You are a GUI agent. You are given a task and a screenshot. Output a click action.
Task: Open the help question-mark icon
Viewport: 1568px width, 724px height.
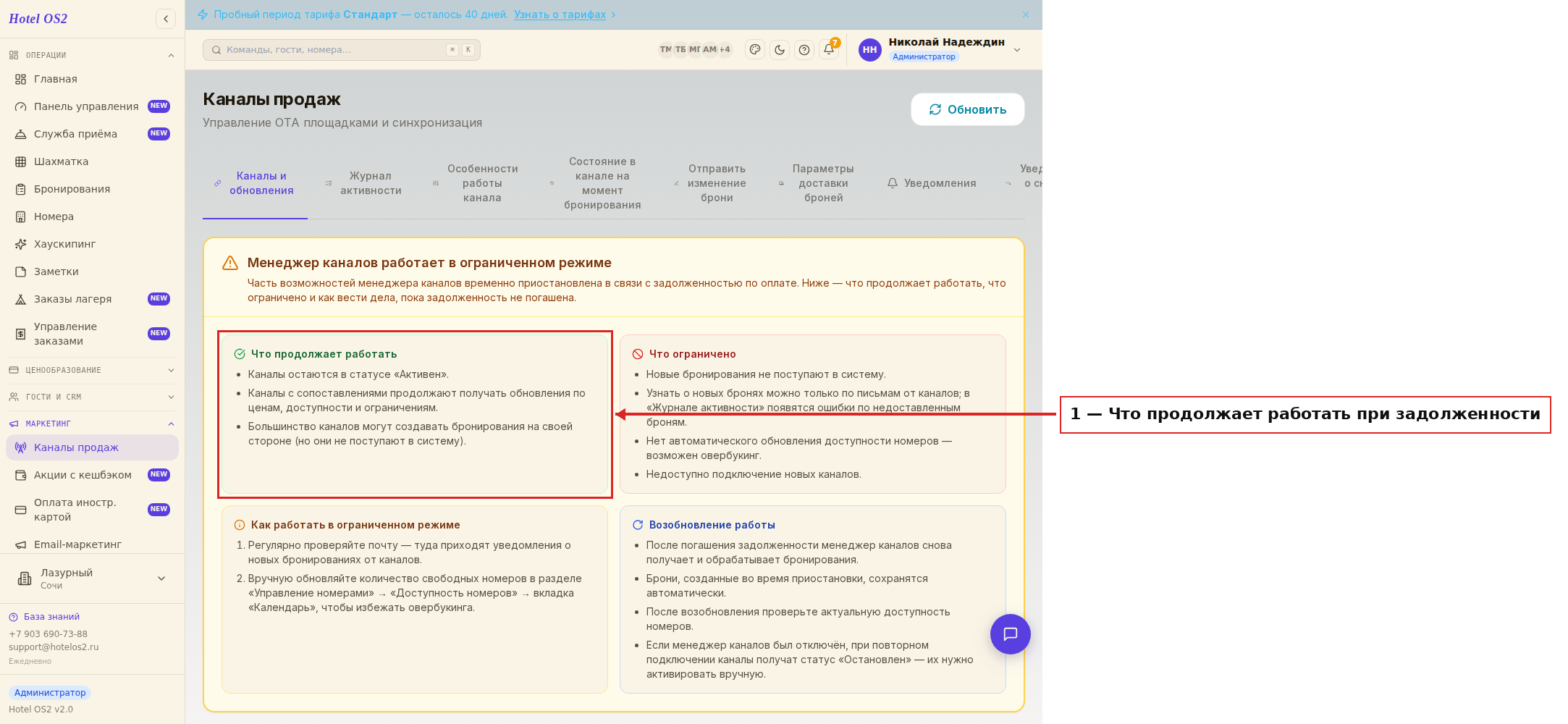(804, 50)
